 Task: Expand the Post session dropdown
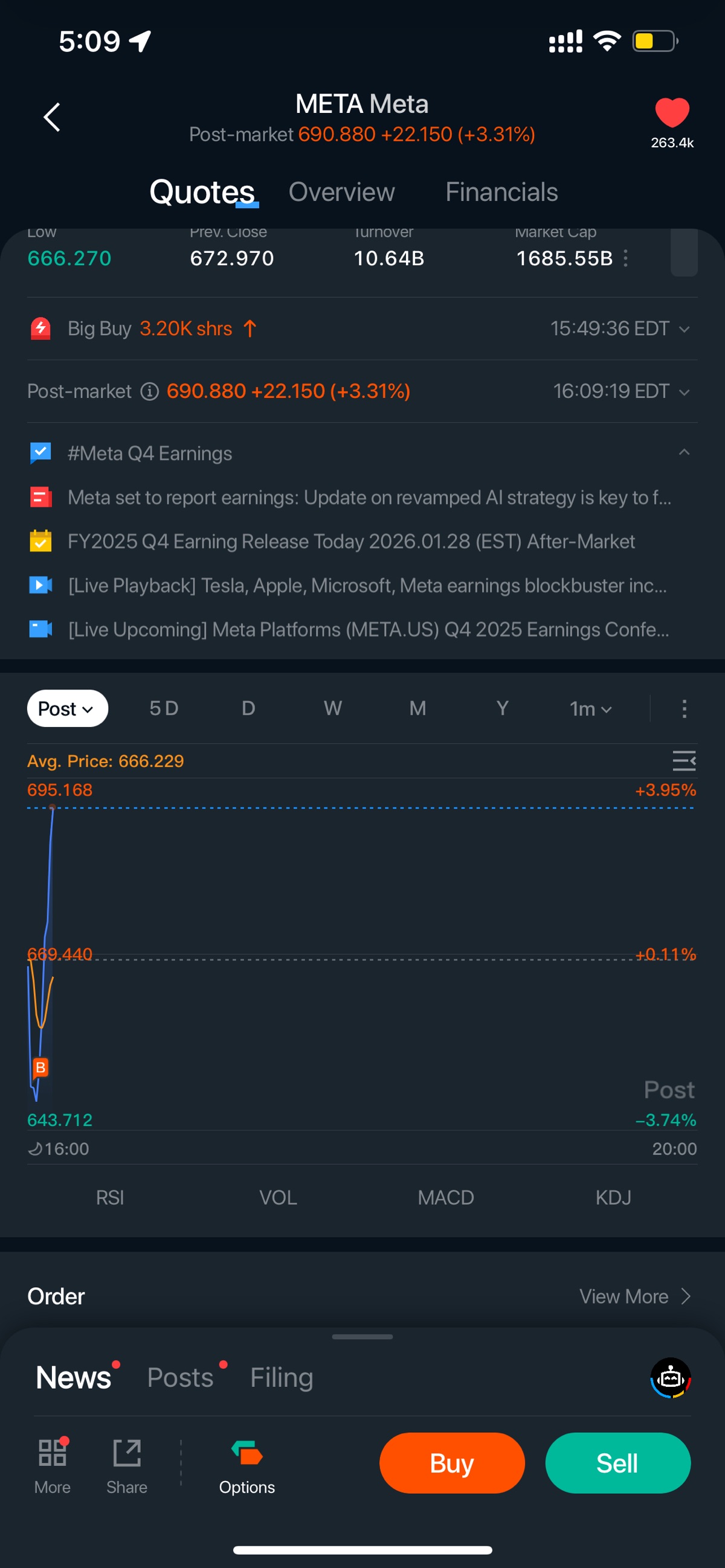coord(67,708)
